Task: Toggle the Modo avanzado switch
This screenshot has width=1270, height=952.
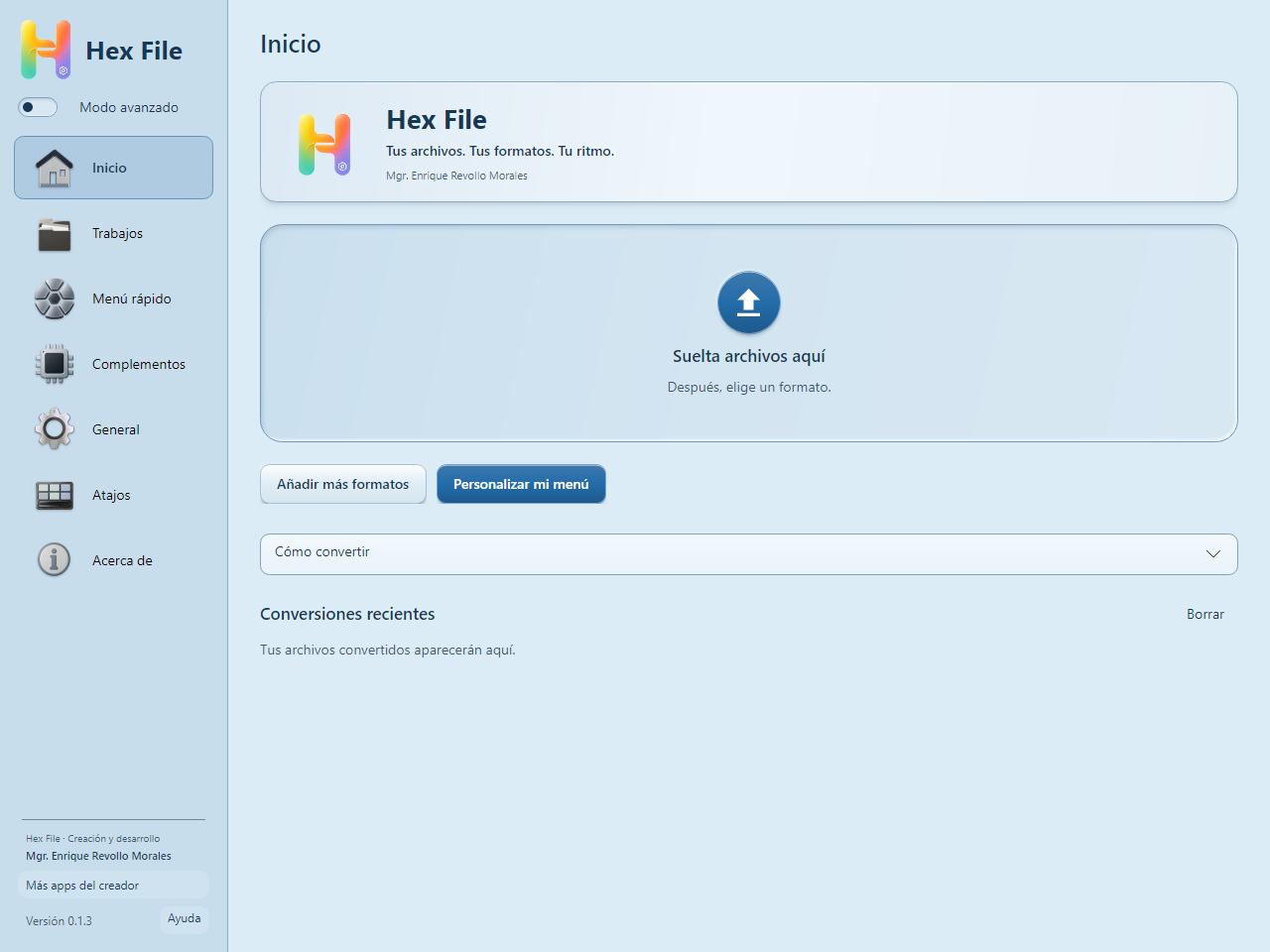Action: 38,107
